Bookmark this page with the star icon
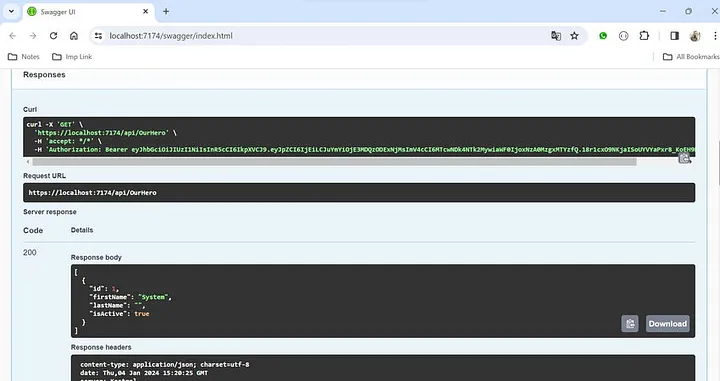Image resolution: width=720 pixels, height=381 pixels. coord(574,36)
